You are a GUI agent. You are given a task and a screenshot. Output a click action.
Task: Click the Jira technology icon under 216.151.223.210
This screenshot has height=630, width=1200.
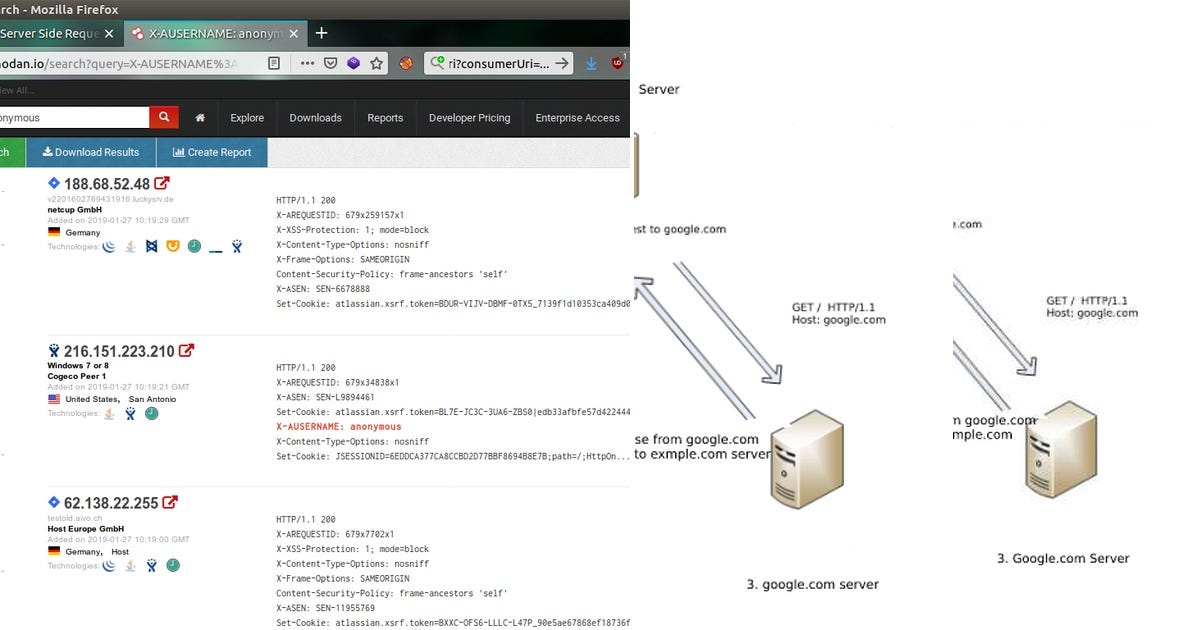(130, 413)
